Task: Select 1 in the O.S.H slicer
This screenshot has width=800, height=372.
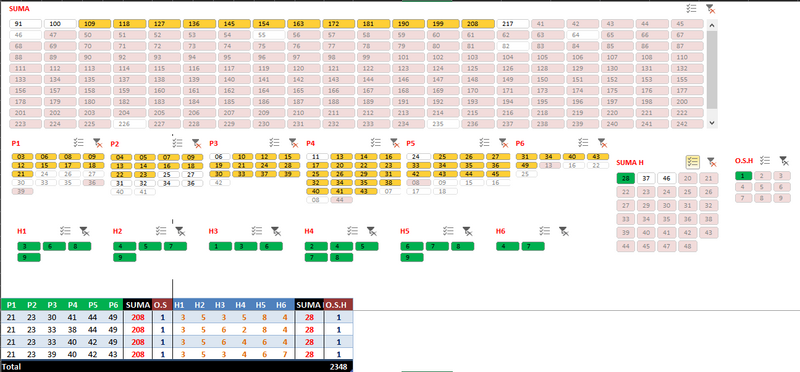Action: coord(743,176)
